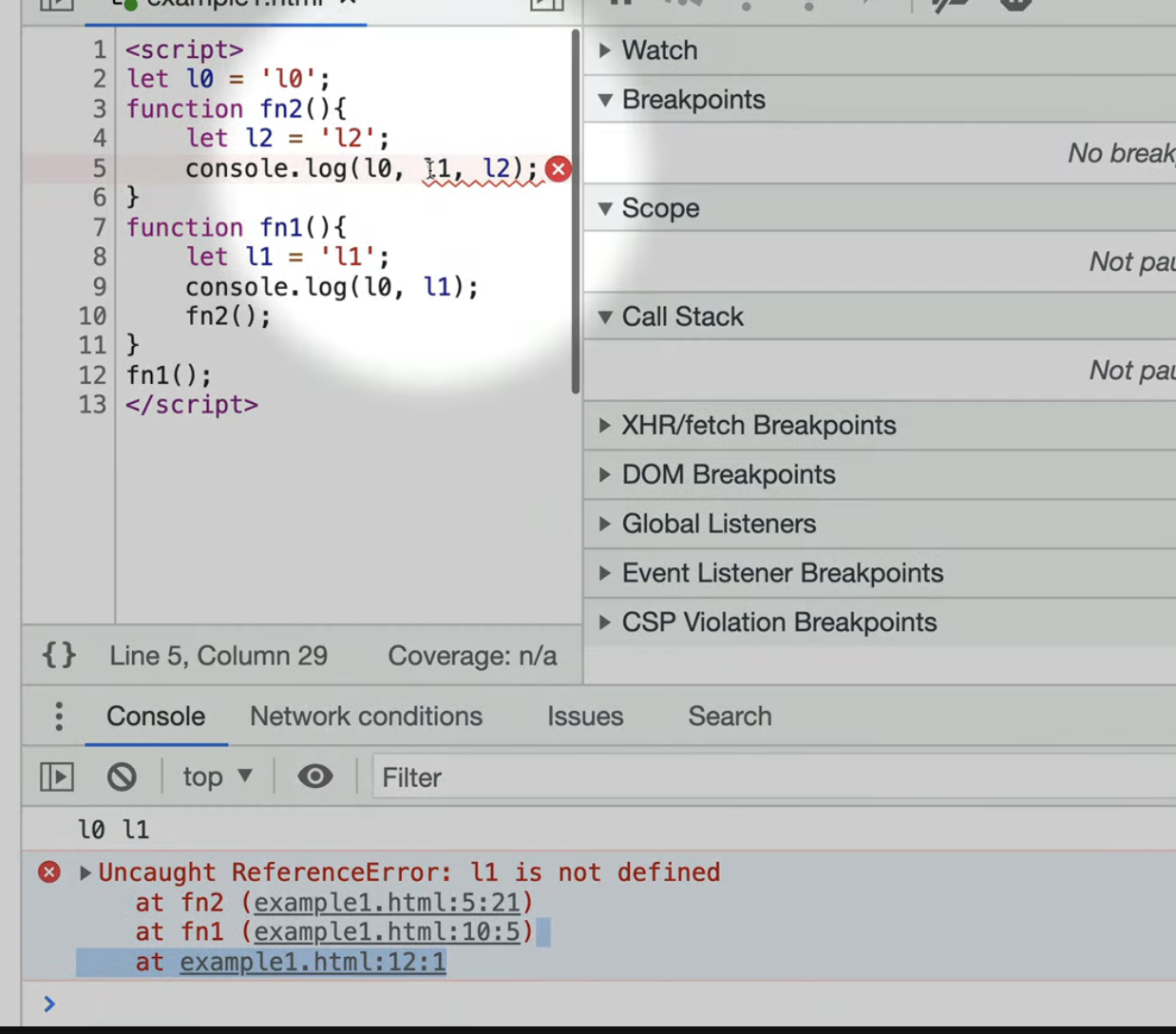Create live expression using the eye icon

coord(315,776)
